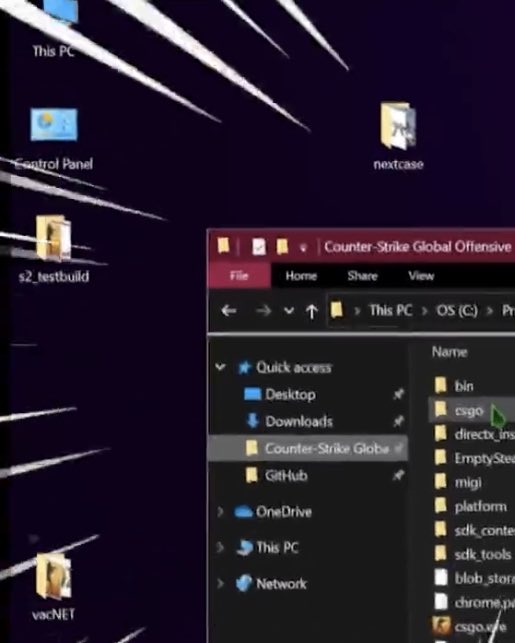515x643 pixels.
Task: Click the folder icon in Explorer title bar
Action: click(x=223, y=246)
